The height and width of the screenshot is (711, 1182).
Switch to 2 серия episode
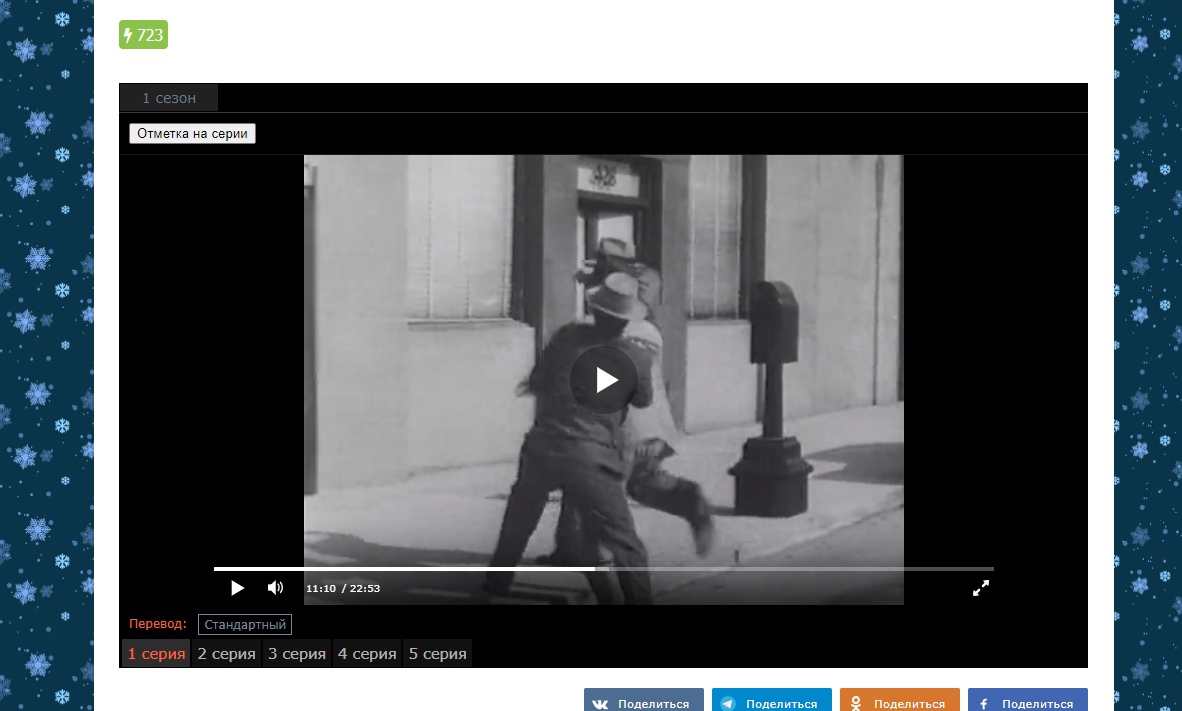(x=226, y=654)
